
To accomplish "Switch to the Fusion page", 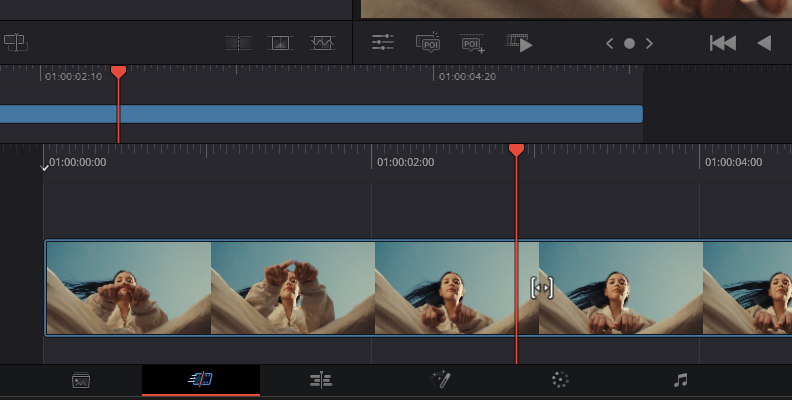I will [440, 379].
